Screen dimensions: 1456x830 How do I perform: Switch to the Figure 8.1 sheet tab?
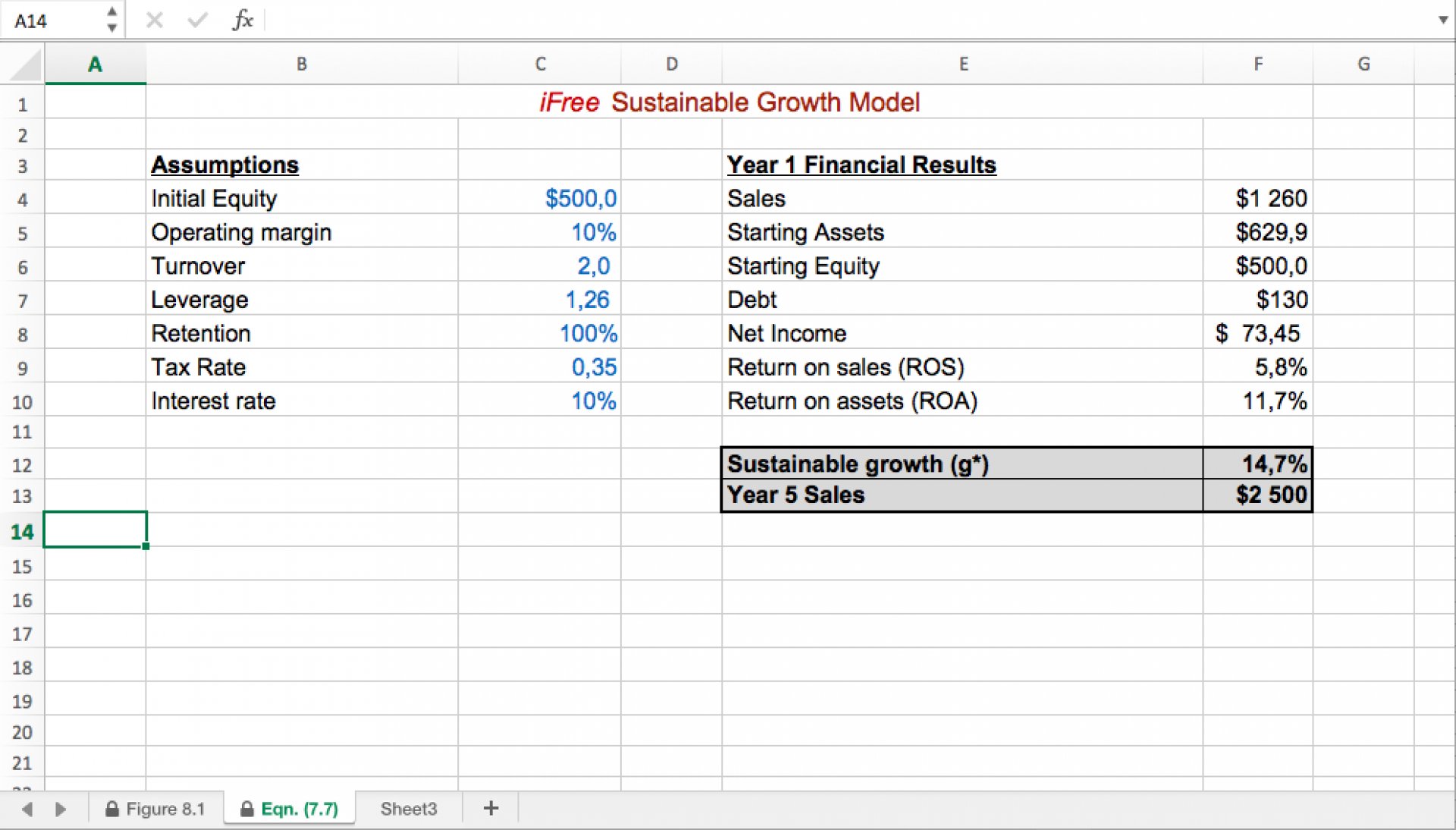point(155,809)
